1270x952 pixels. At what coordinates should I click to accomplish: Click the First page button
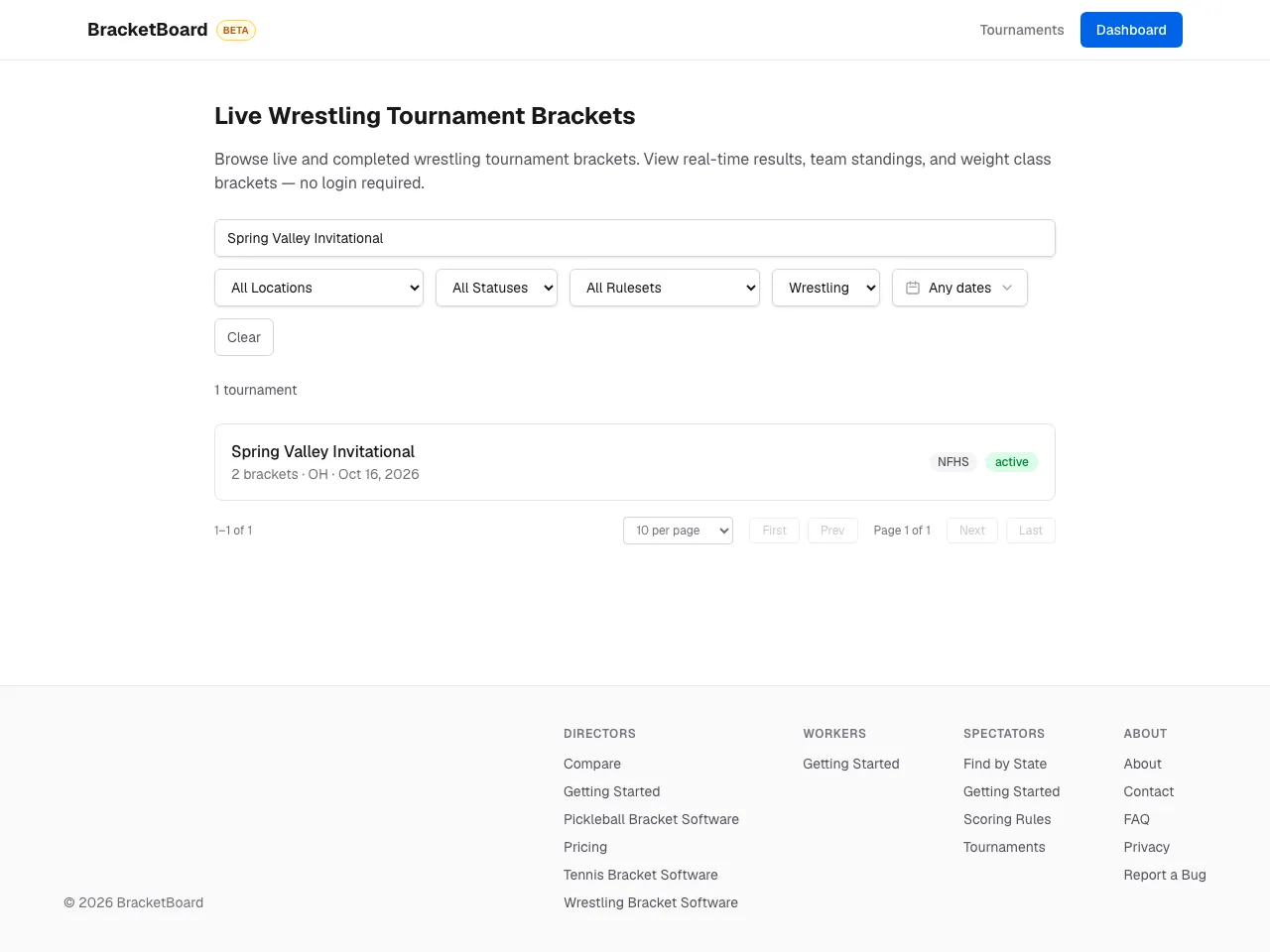click(x=774, y=531)
